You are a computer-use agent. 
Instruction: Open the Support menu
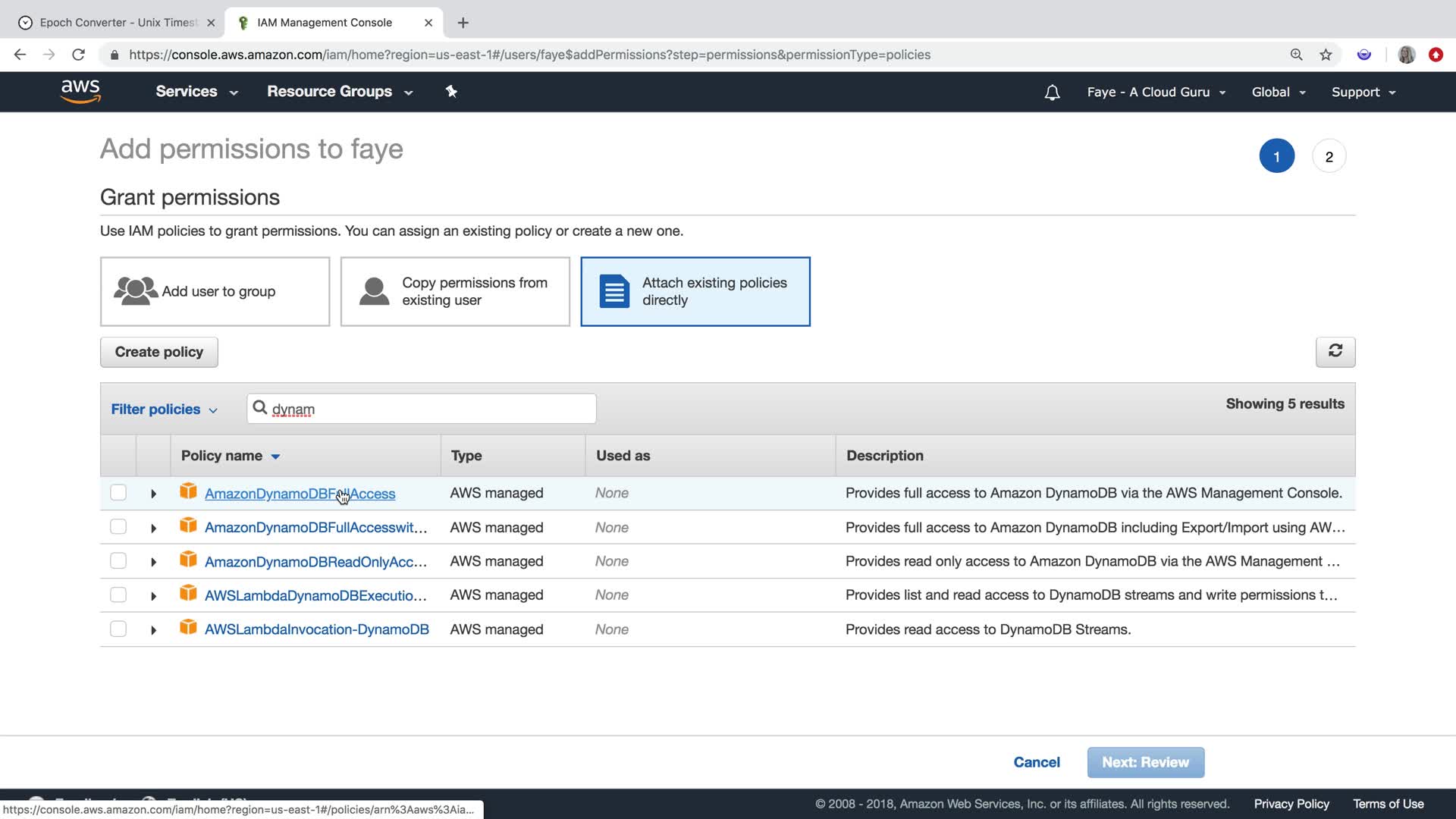pos(1363,93)
